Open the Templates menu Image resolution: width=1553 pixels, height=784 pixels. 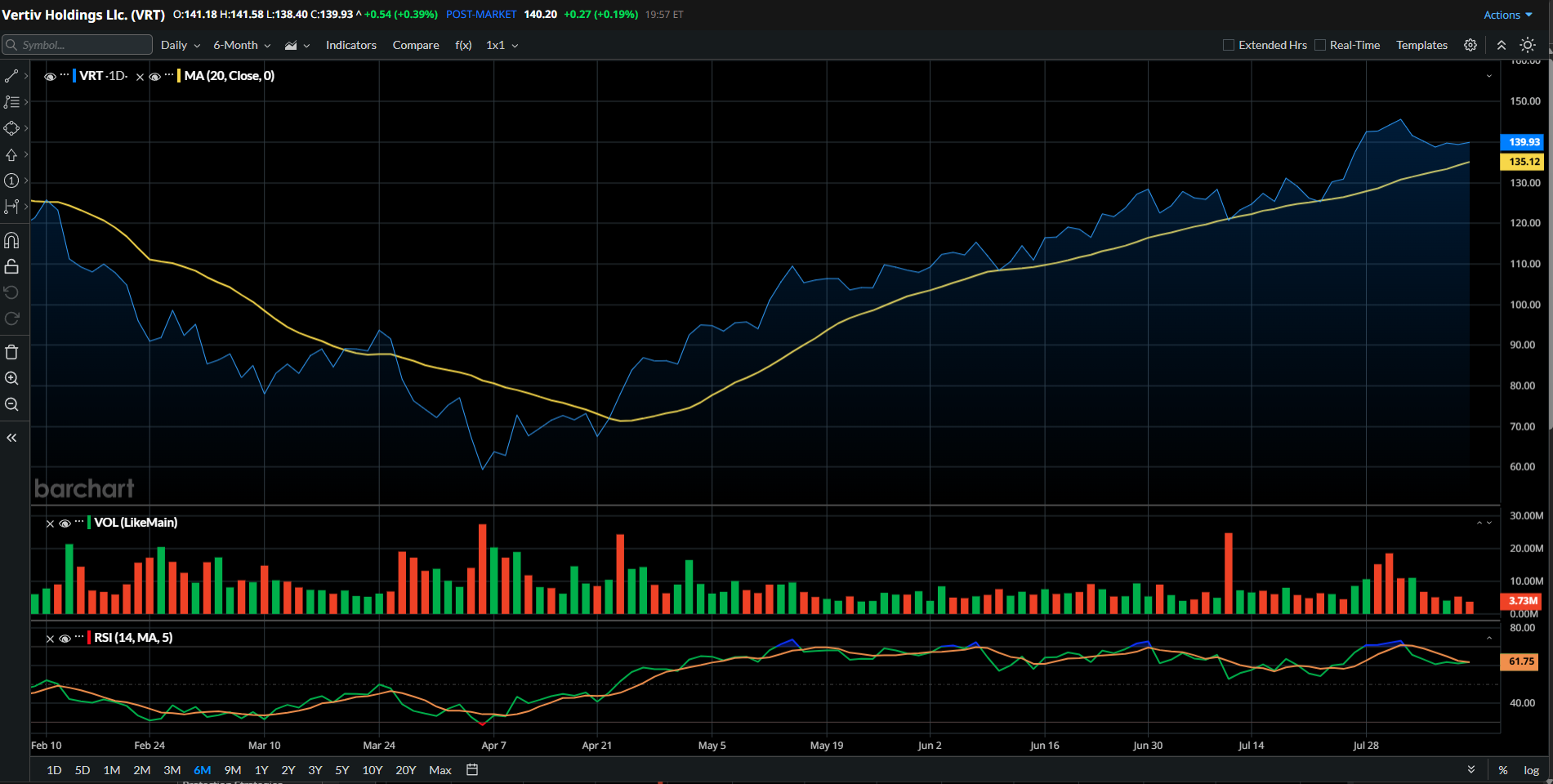tap(1421, 45)
